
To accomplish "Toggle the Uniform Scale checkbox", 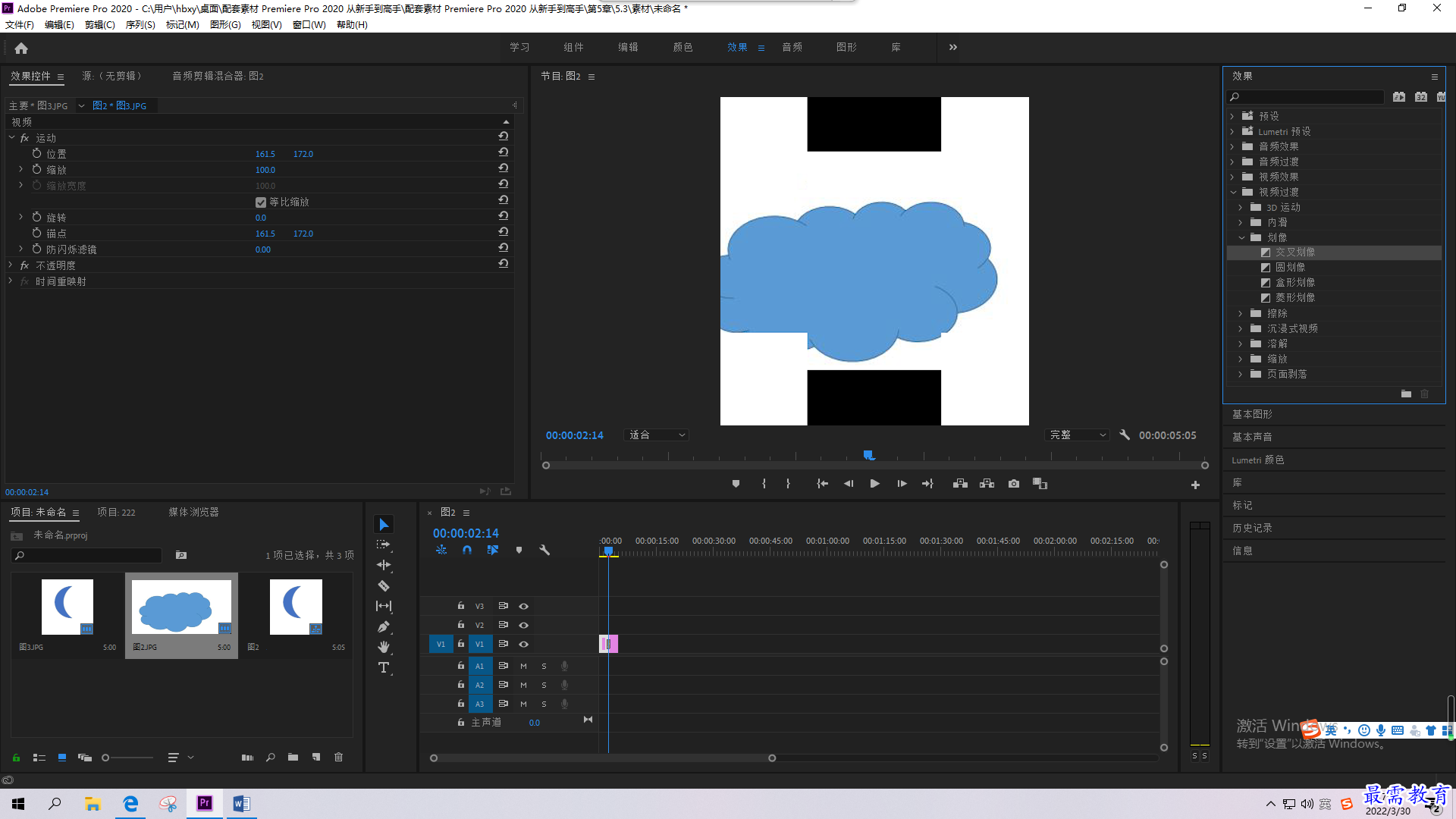I will (x=261, y=202).
